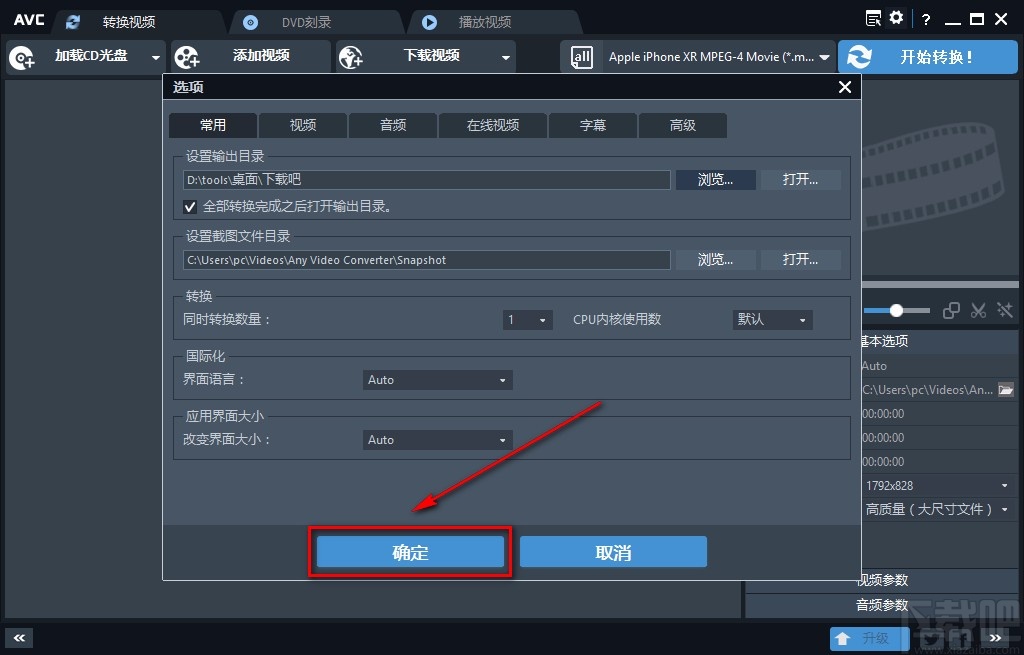The height and width of the screenshot is (655, 1024).
Task: Click the settings gear icon
Action: [x=895, y=18]
